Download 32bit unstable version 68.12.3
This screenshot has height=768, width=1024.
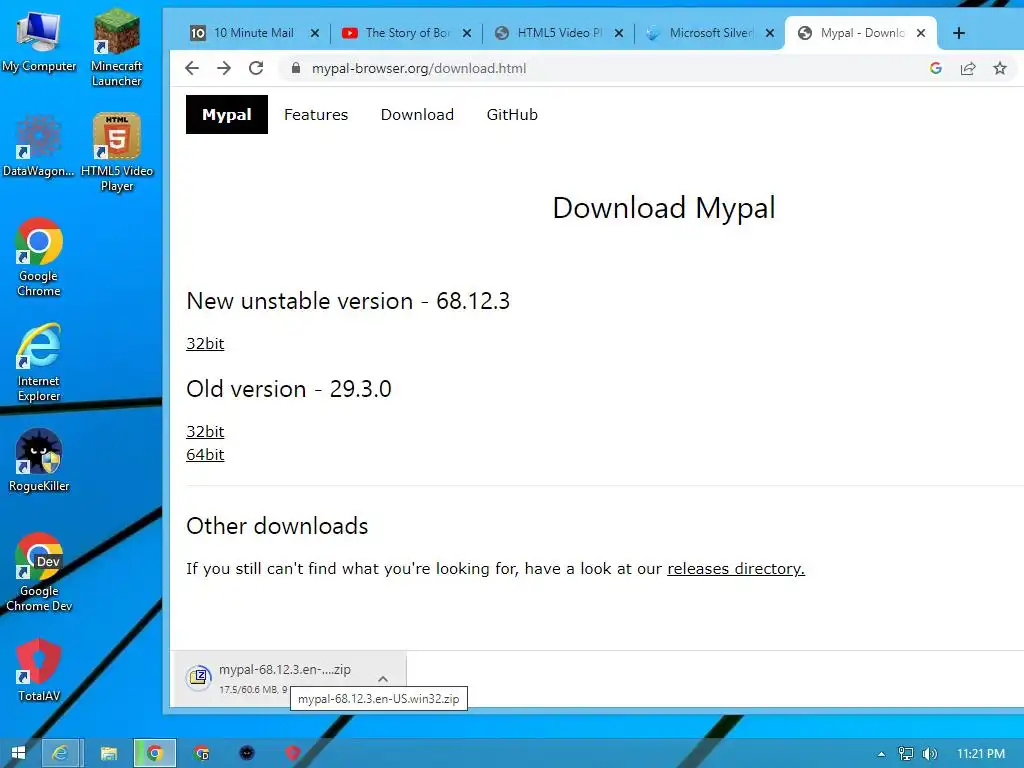(205, 344)
